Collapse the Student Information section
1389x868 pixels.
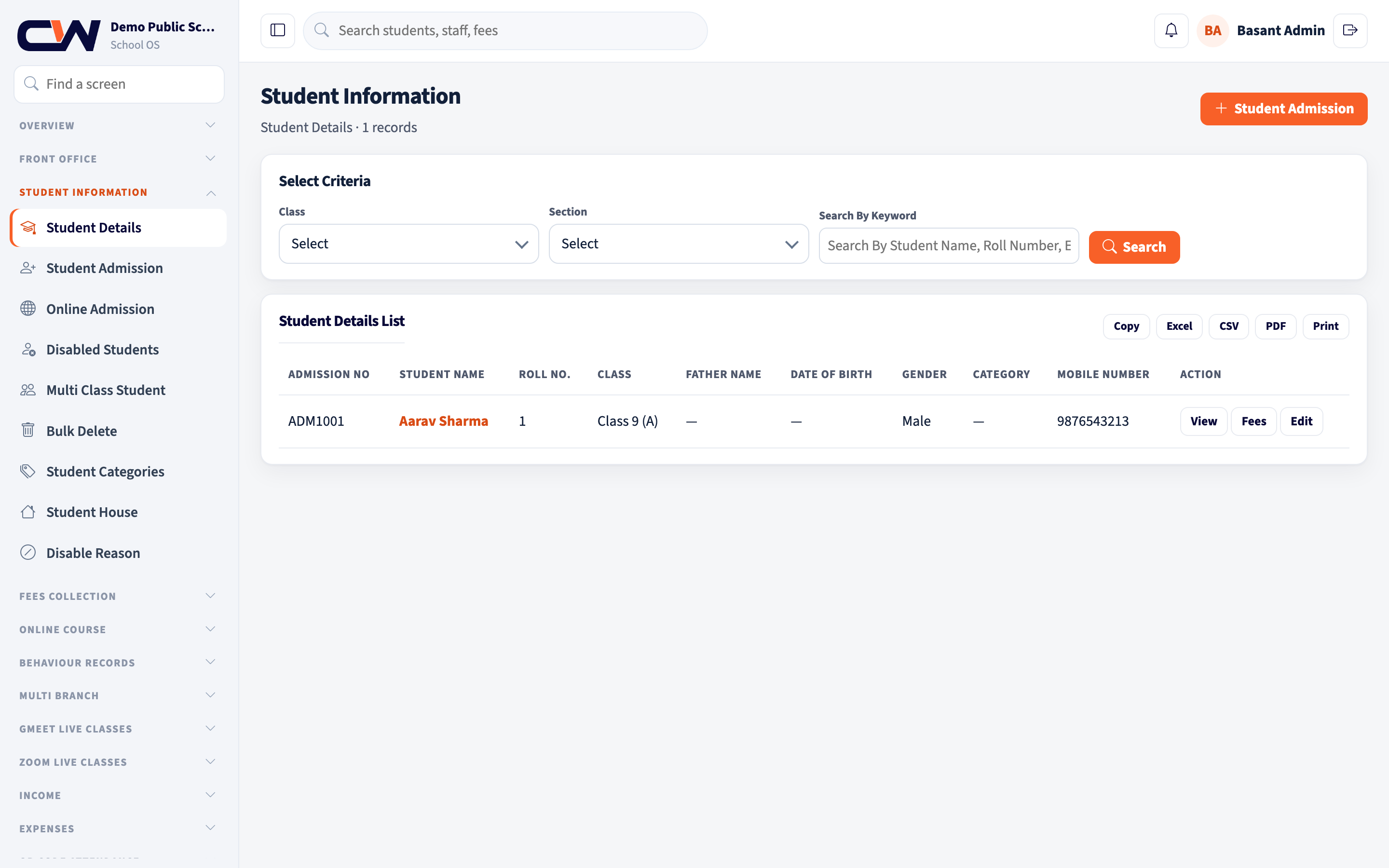click(x=119, y=192)
